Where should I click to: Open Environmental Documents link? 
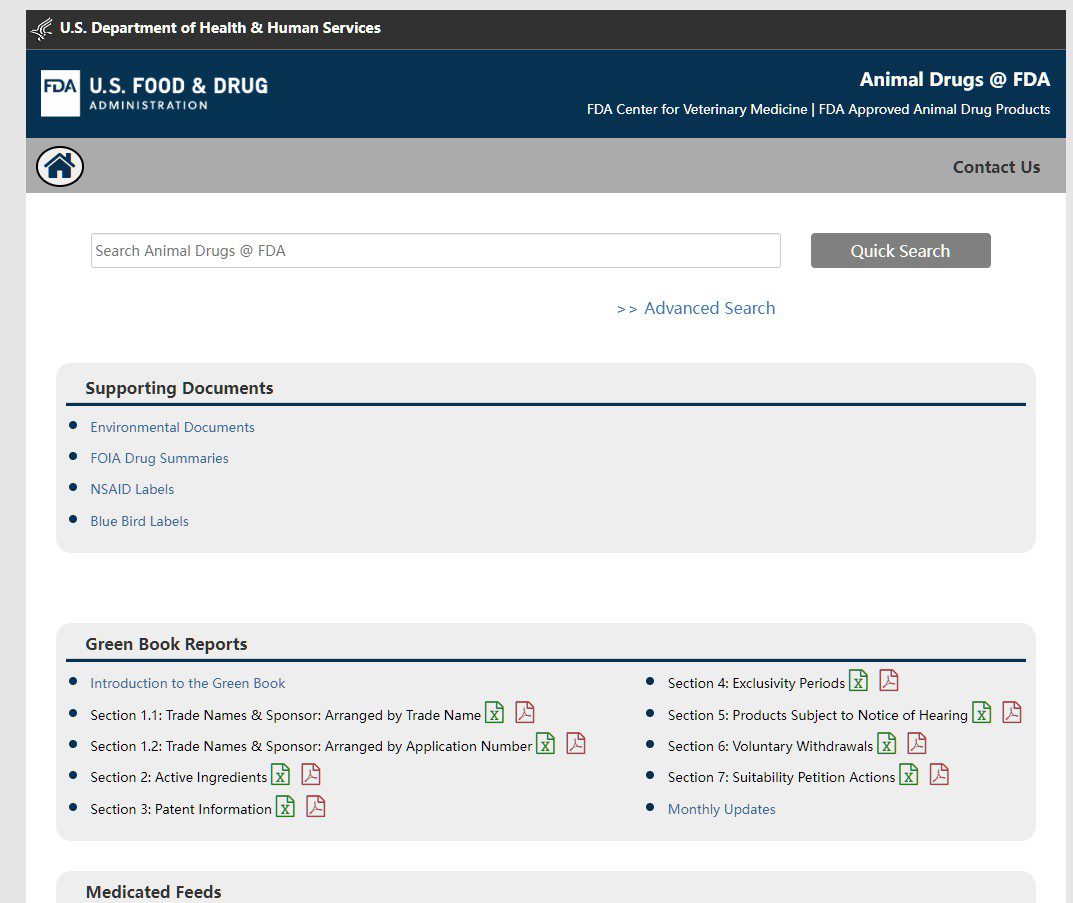coord(172,428)
